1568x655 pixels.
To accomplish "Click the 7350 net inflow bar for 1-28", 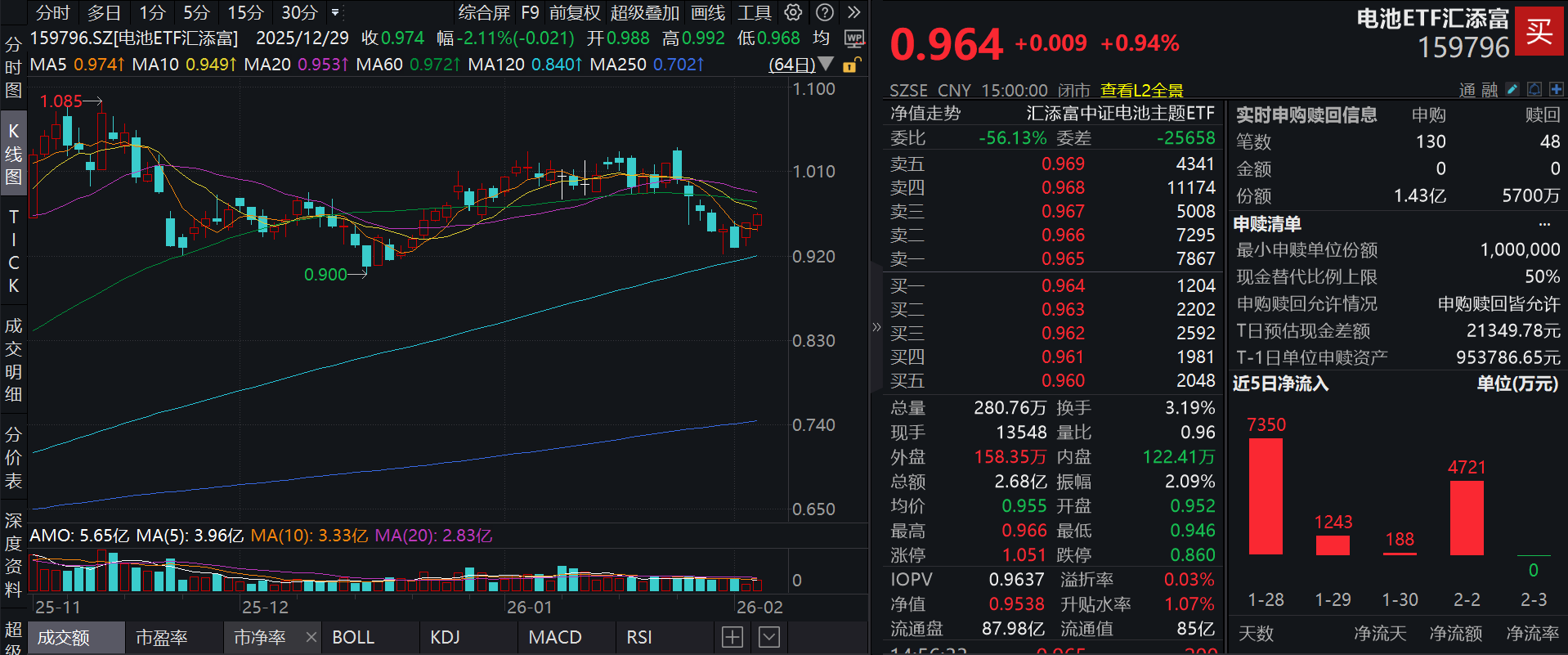I will point(1266,496).
